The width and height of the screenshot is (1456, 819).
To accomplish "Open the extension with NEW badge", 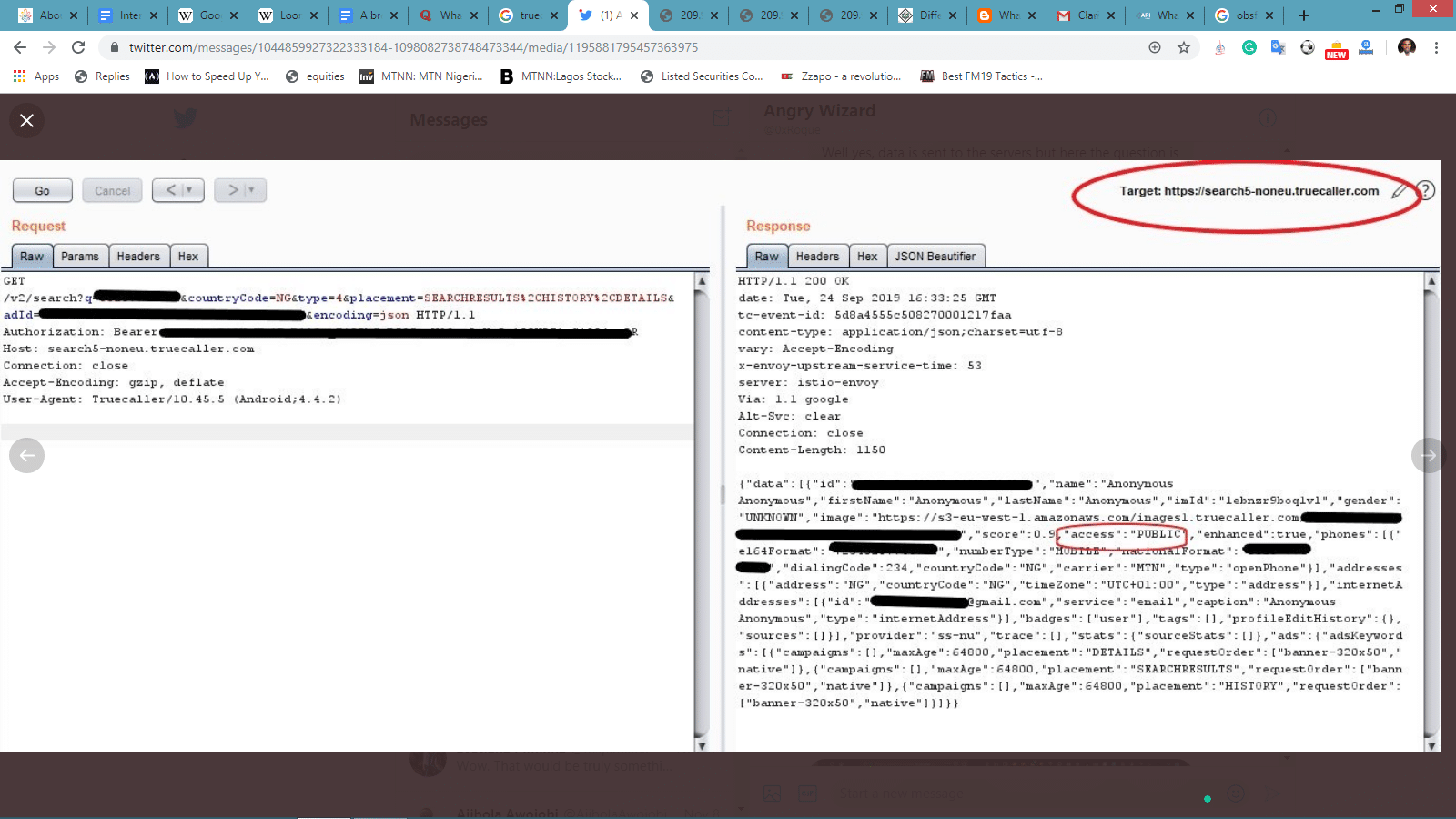I will 1337,49.
